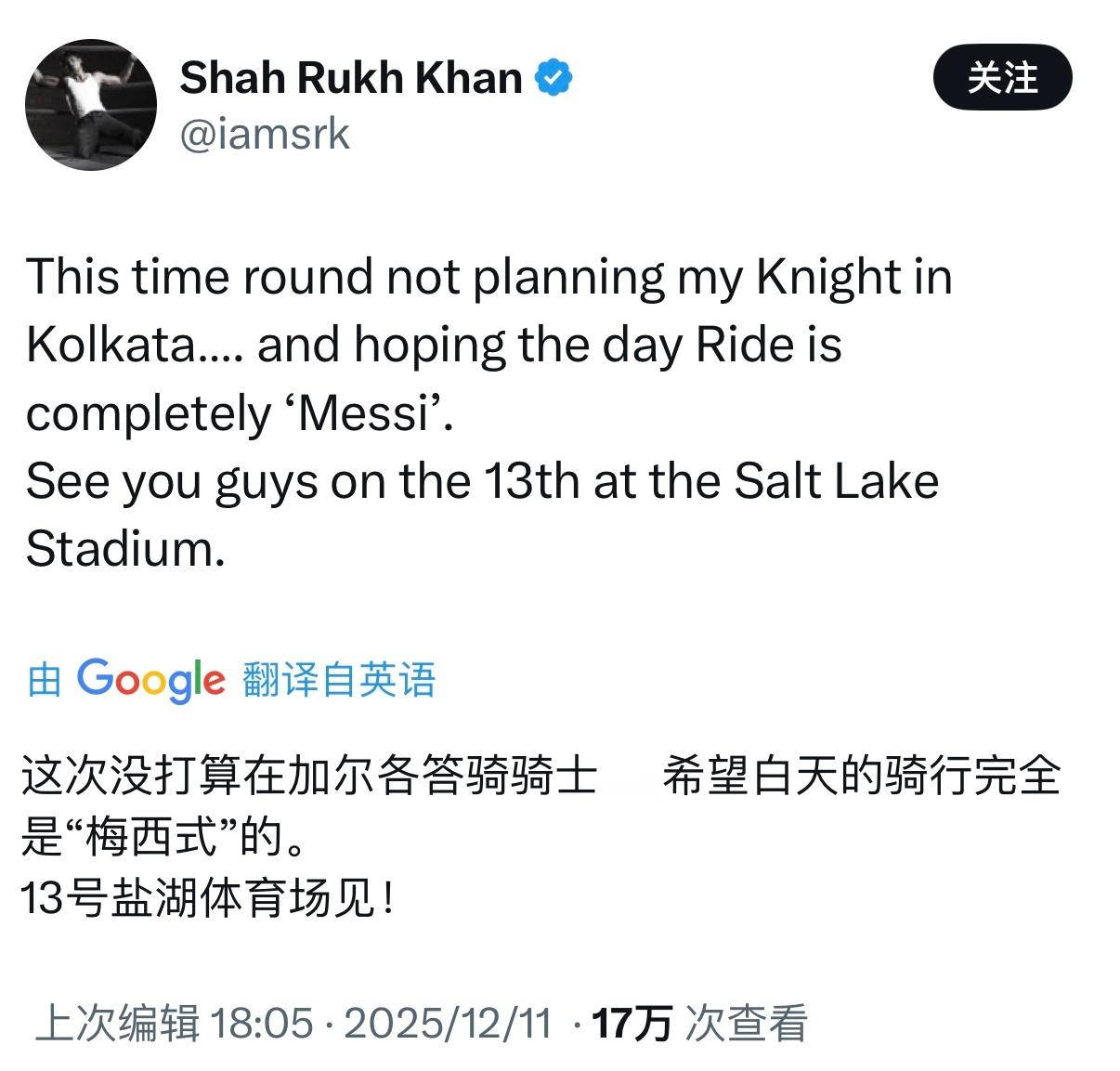Click the 翻译自英语 translation link
Screen dimensions: 1120x1071
point(341,681)
